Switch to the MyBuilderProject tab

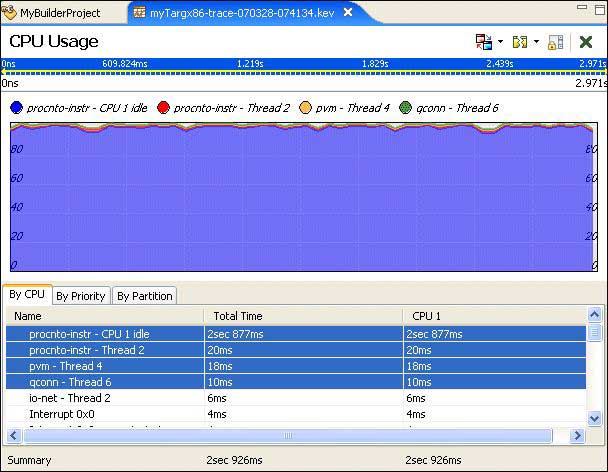[60, 13]
